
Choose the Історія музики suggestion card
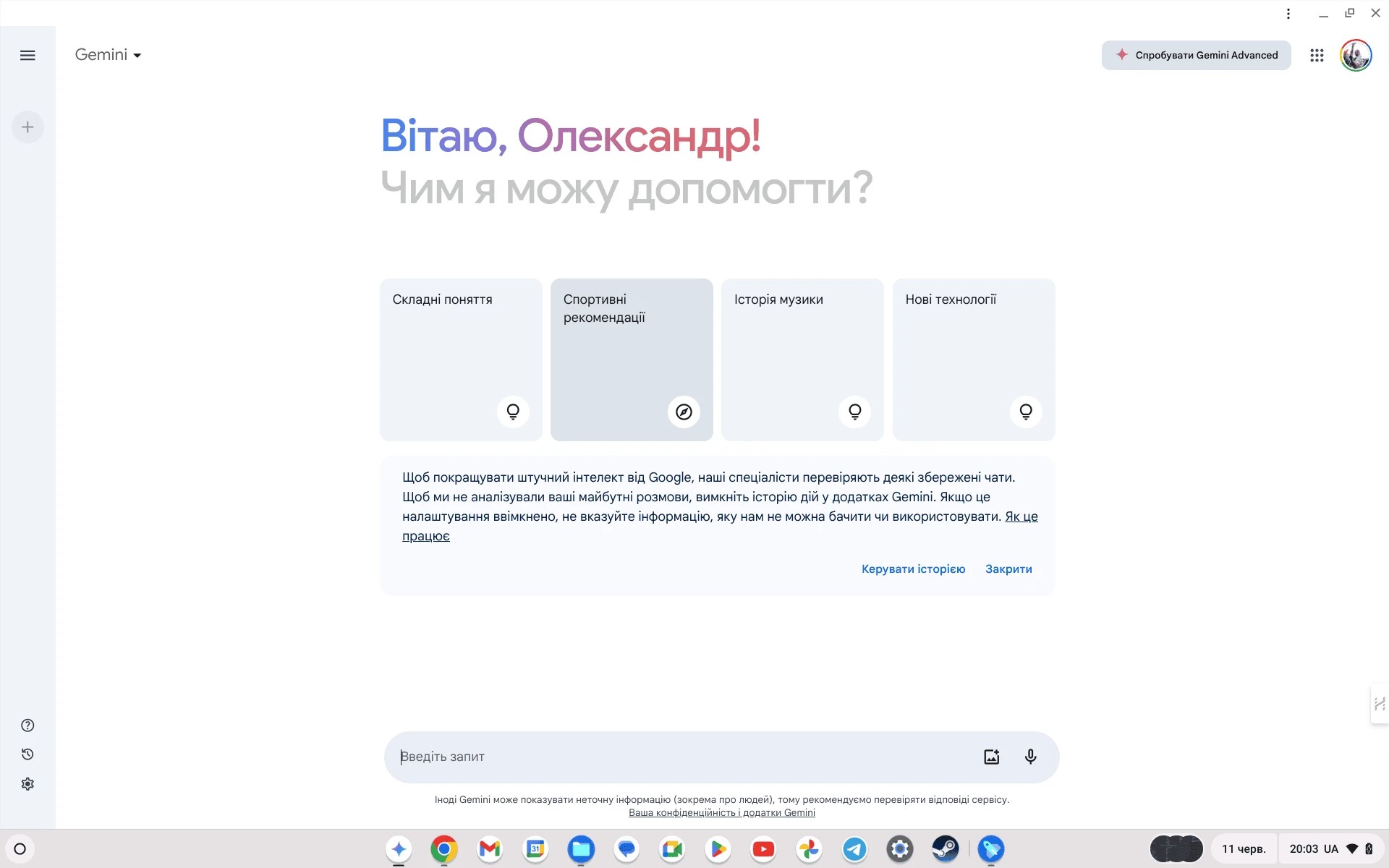[x=802, y=359]
